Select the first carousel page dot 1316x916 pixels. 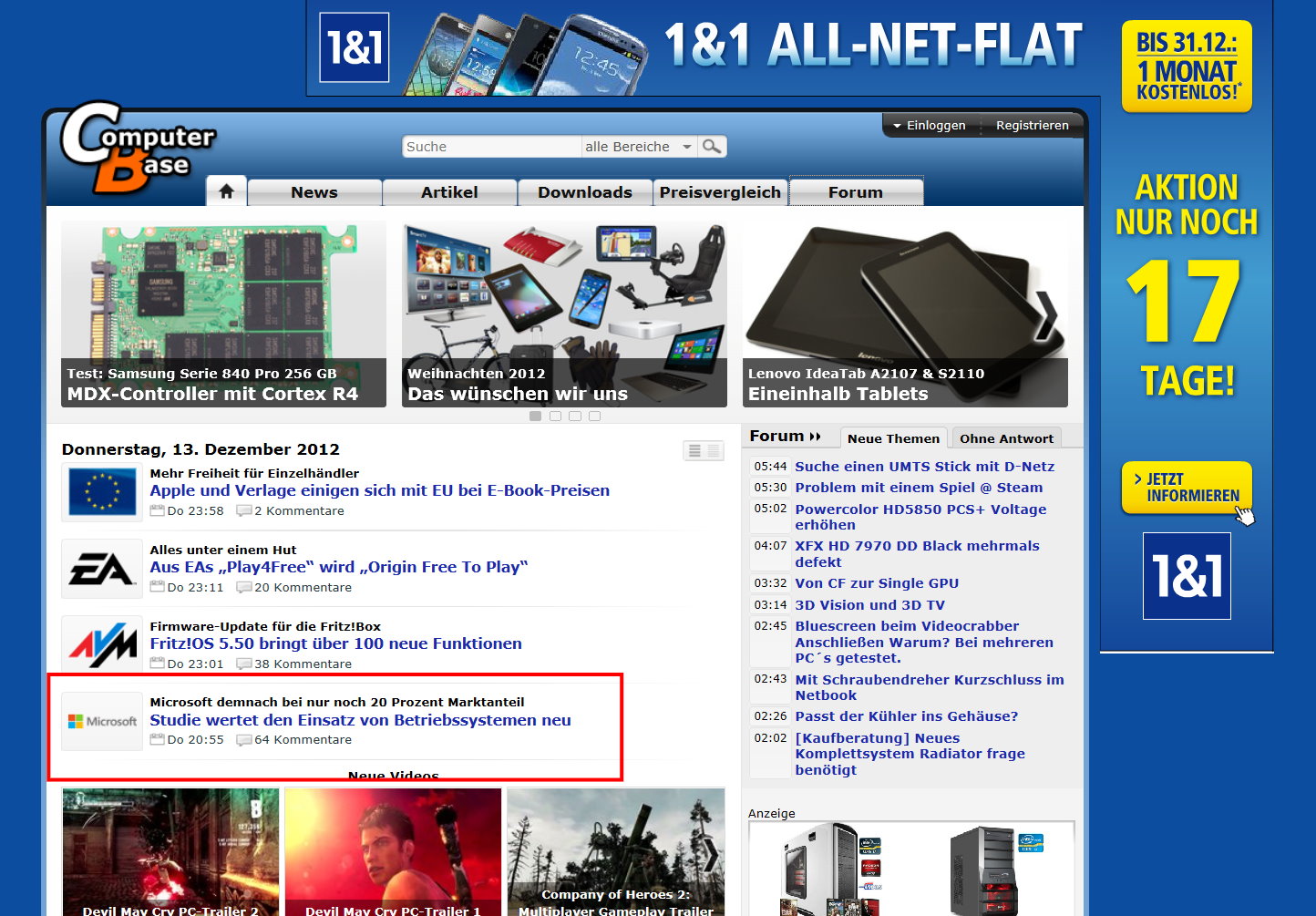pyautogui.click(x=535, y=416)
